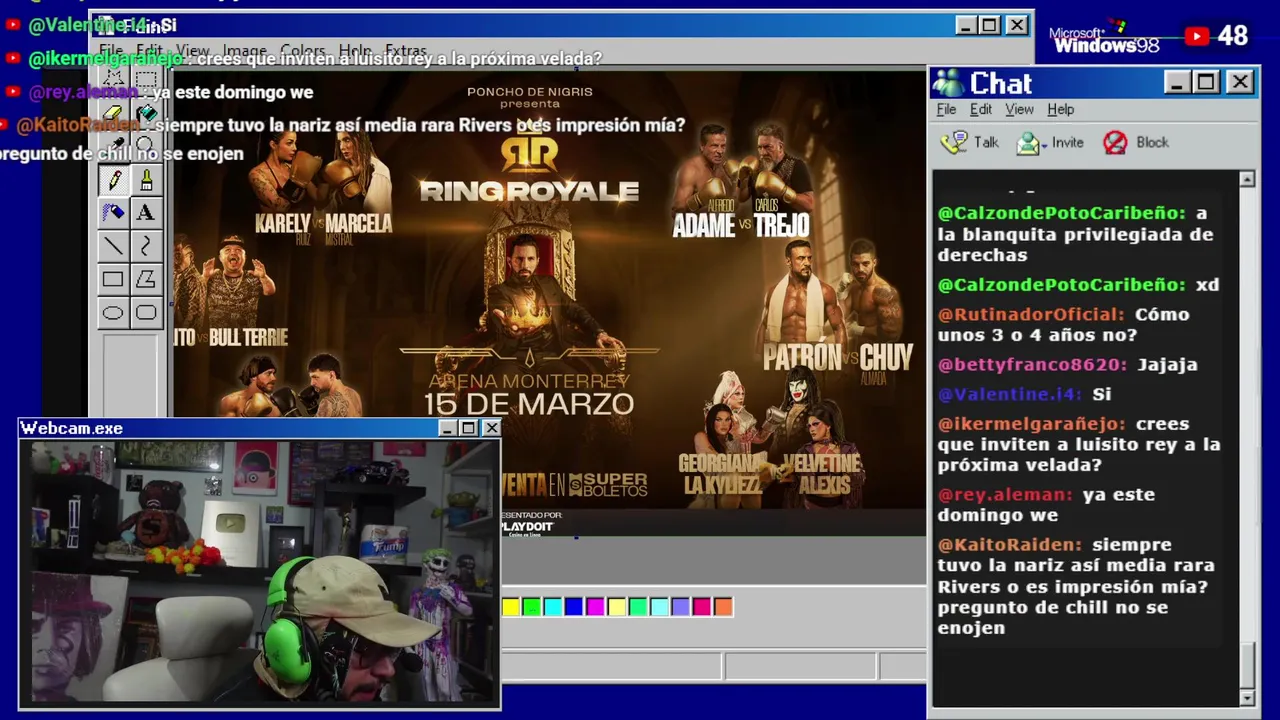Viewport: 1280px width, 720px height.
Task: Pick the dark blue color swatch
Action: [574, 606]
